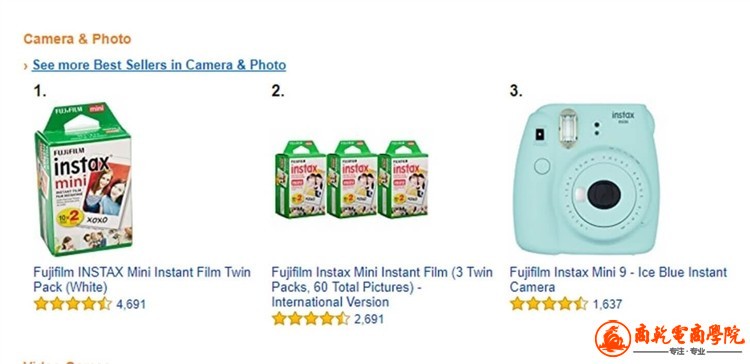
Task: Open the 4,691 reviews count
Action: (x=131, y=305)
